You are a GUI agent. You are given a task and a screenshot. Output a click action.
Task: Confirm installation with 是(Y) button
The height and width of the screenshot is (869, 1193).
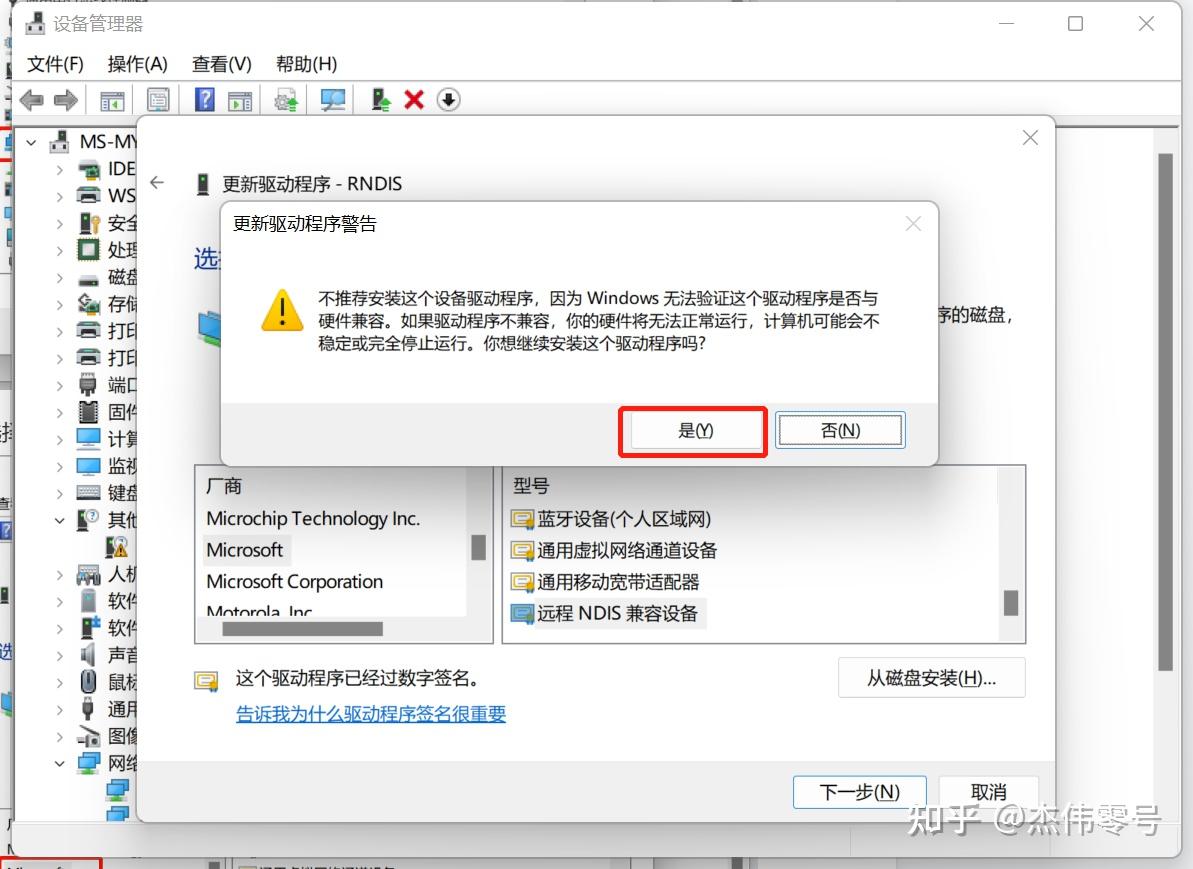click(695, 431)
